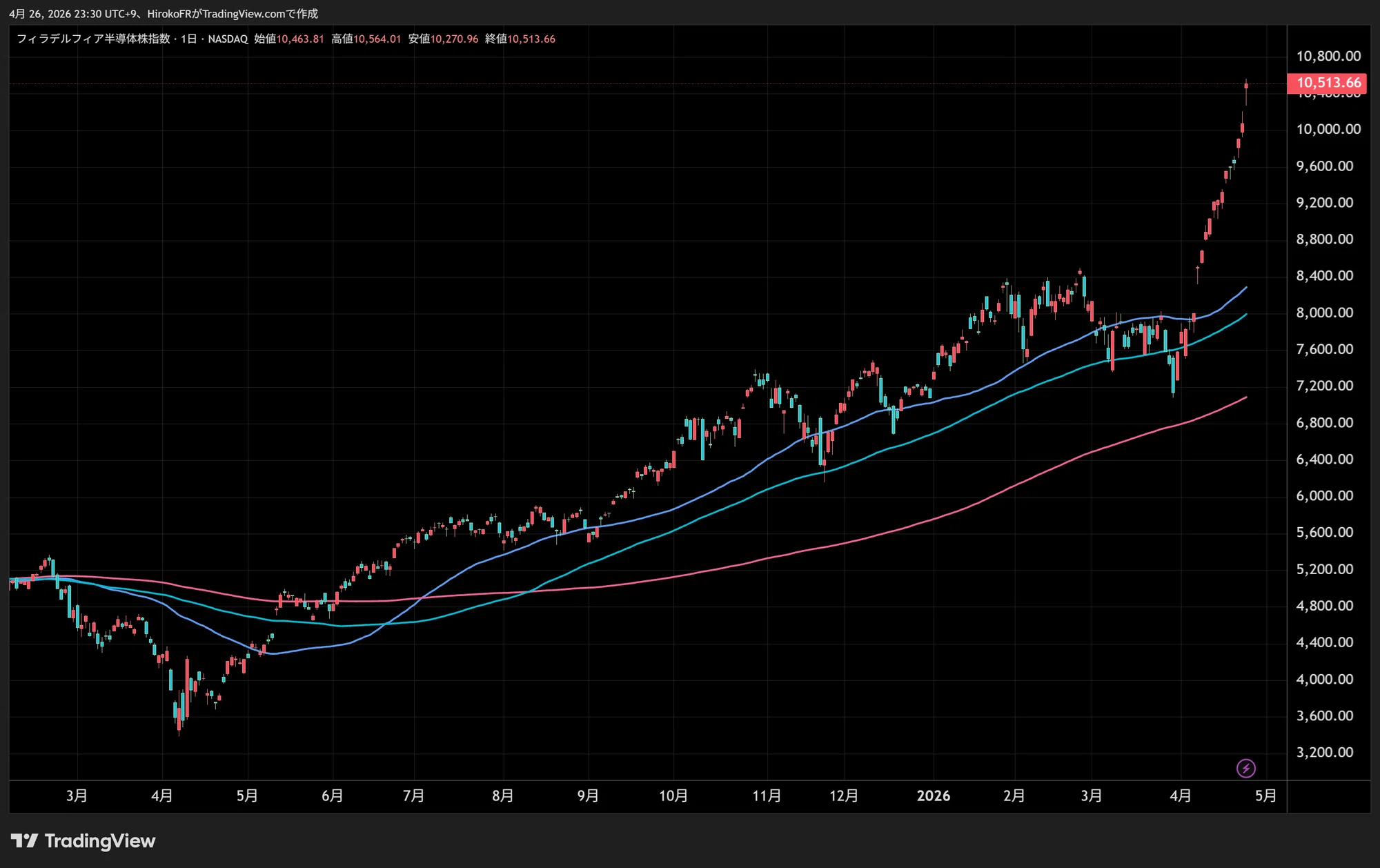
Task: Click the 4,800.00 price axis label
Action: [1325, 606]
